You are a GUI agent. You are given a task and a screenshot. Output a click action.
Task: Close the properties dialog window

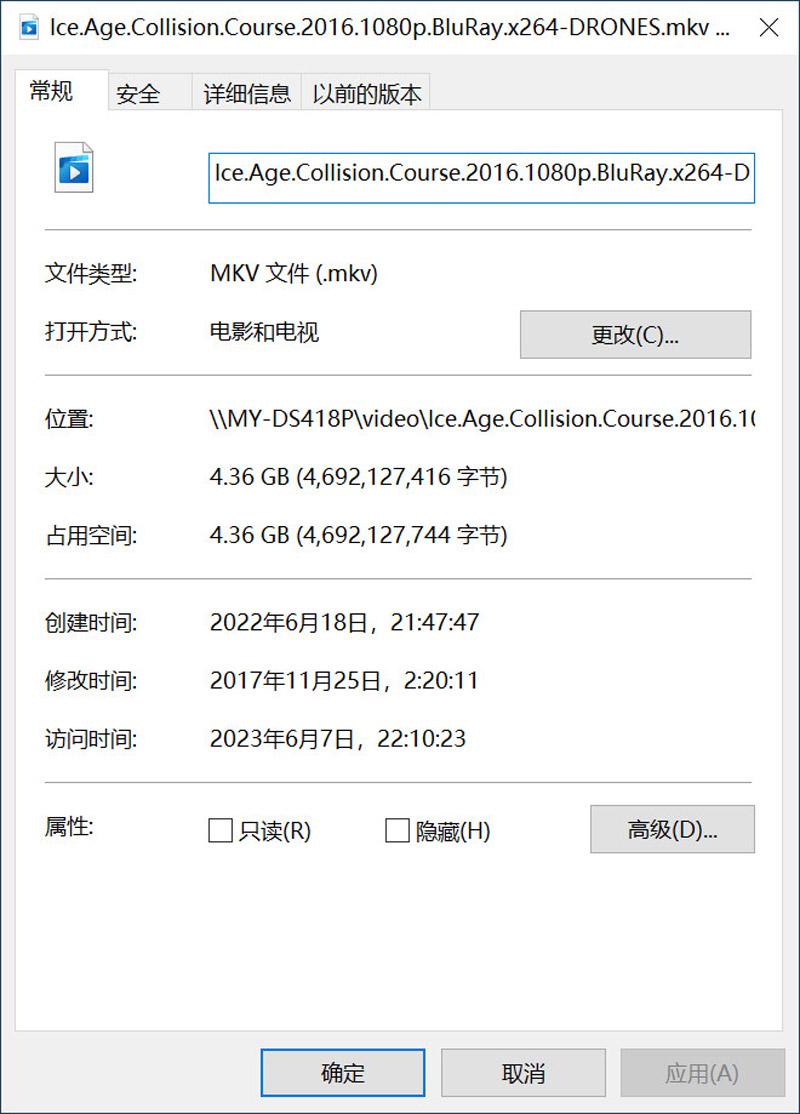(769, 28)
